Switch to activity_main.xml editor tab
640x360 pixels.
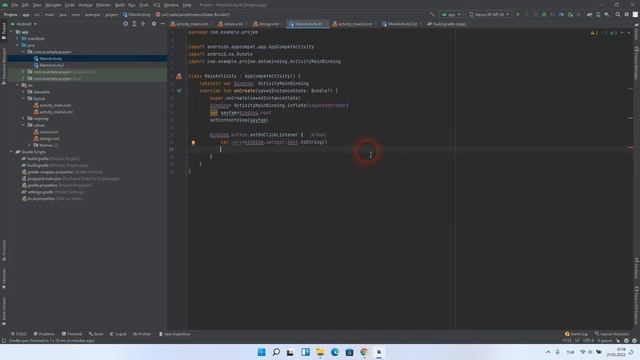189,24
